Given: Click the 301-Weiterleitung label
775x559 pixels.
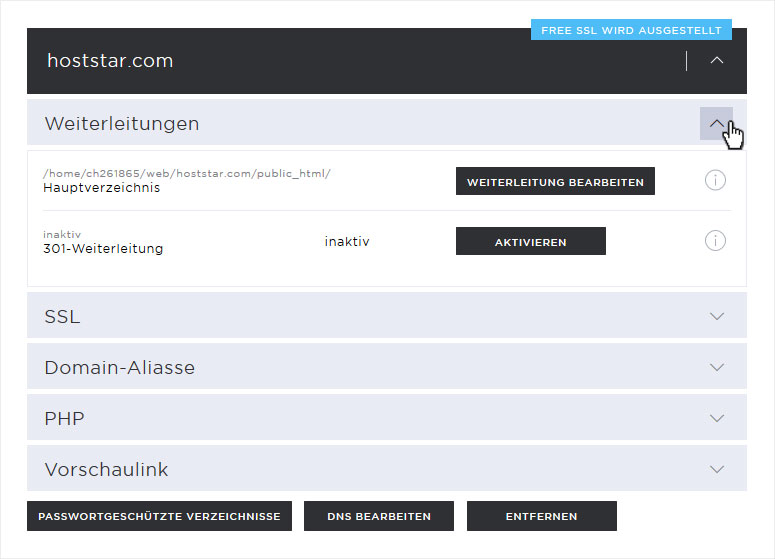Looking at the screenshot, I should (103, 248).
